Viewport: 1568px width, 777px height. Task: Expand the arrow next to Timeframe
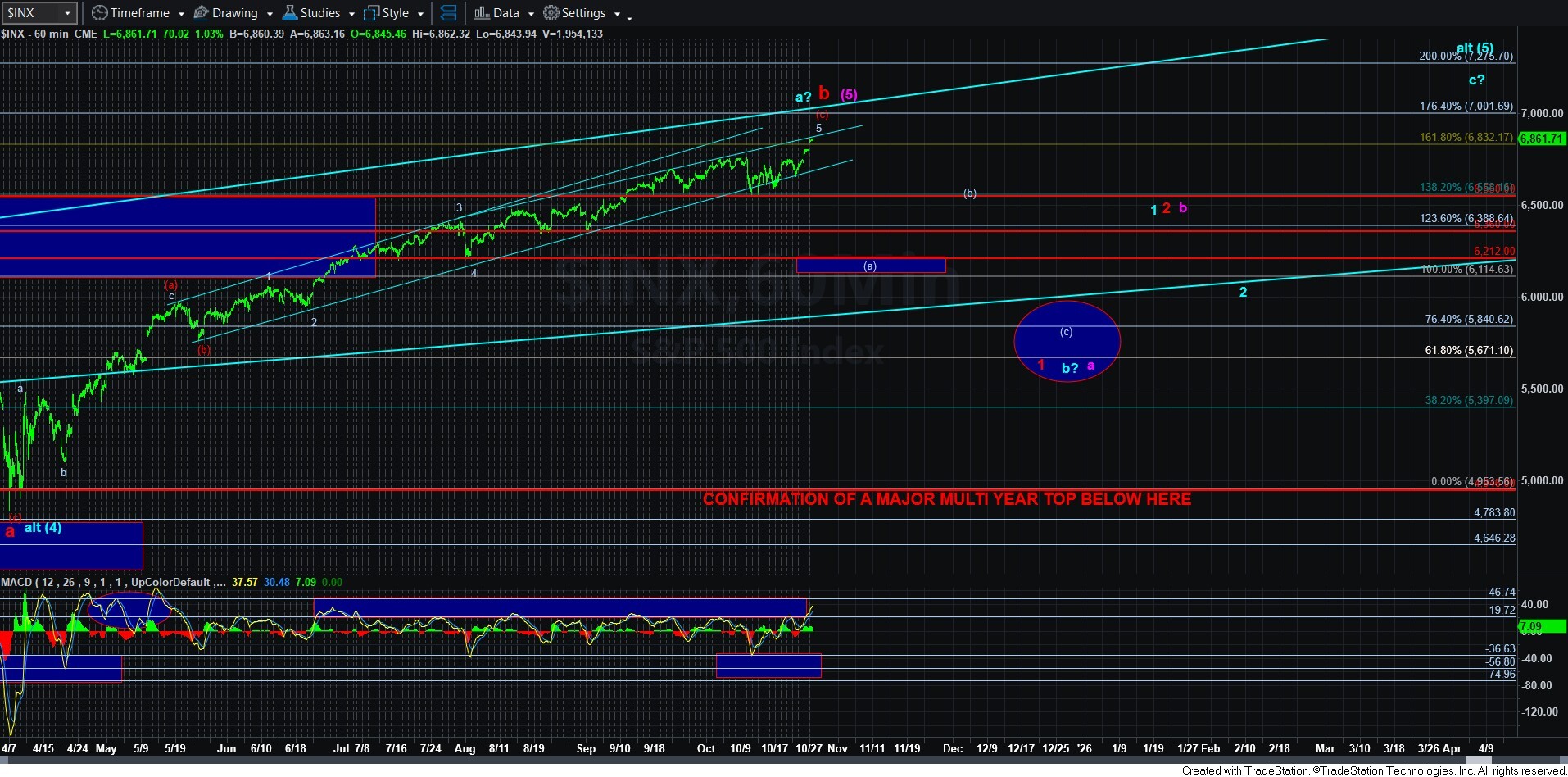(181, 14)
